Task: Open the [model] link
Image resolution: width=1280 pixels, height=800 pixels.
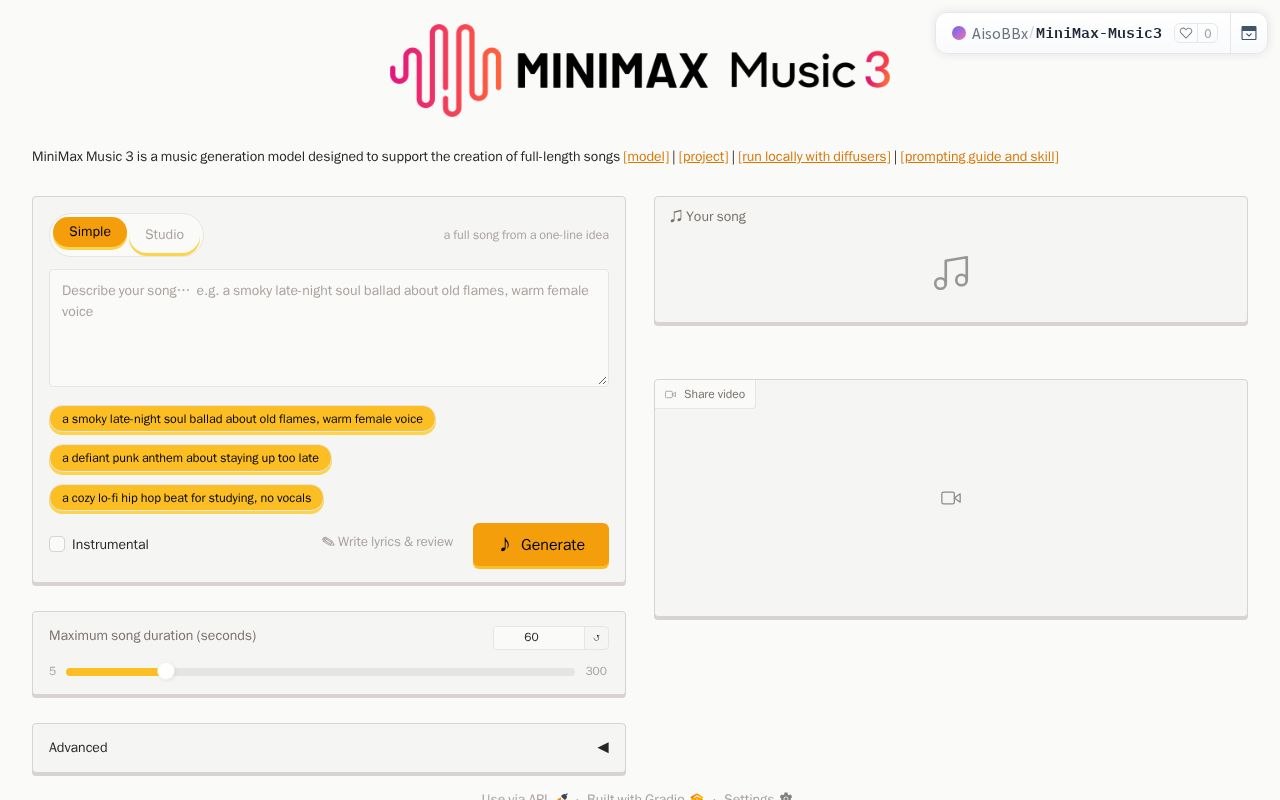Action: 646,157
